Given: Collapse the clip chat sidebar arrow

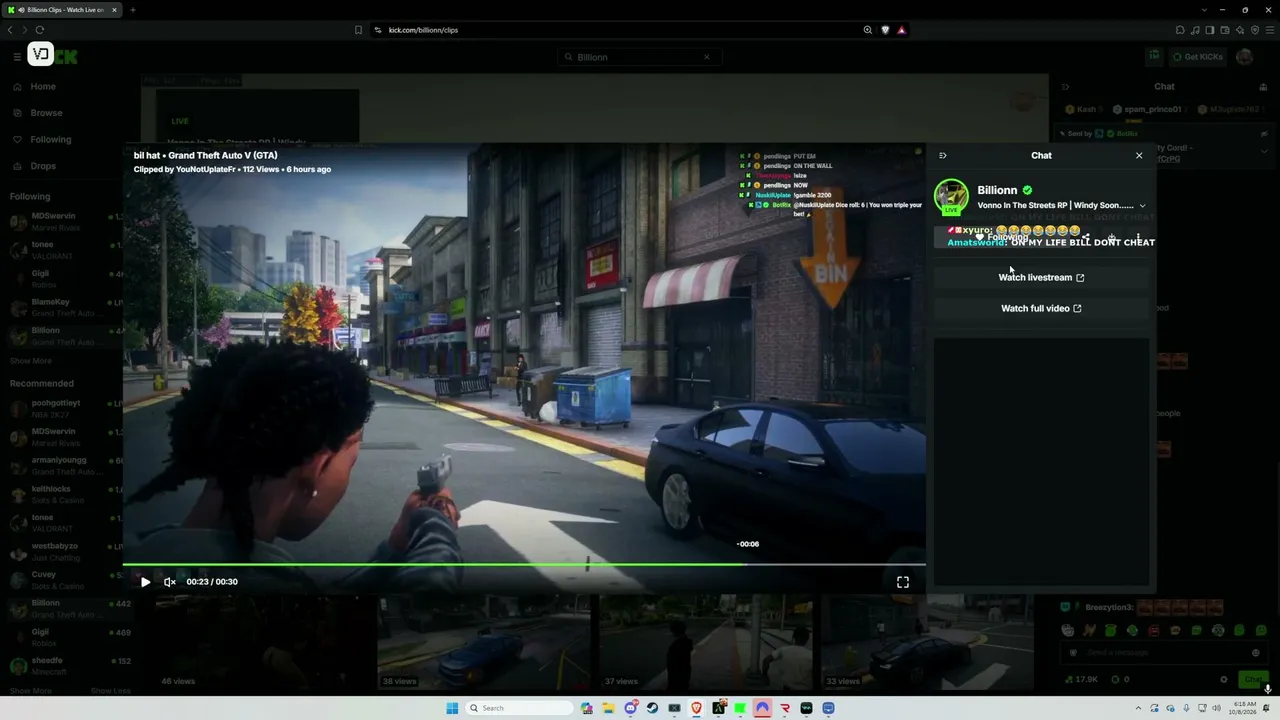Looking at the screenshot, I should point(943,156).
